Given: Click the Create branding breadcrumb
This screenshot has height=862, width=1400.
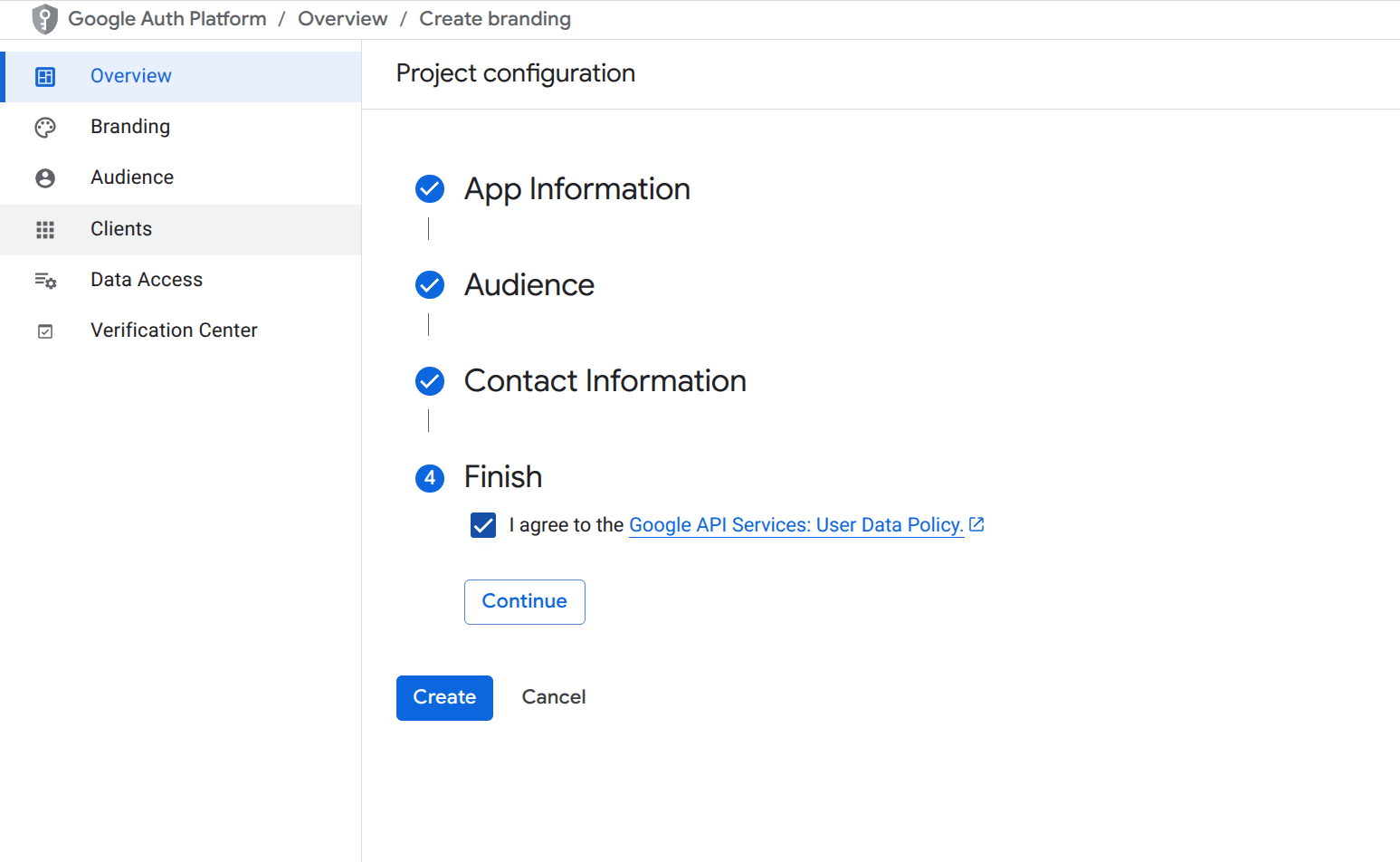Looking at the screenshot, I should tap(495, 19).
